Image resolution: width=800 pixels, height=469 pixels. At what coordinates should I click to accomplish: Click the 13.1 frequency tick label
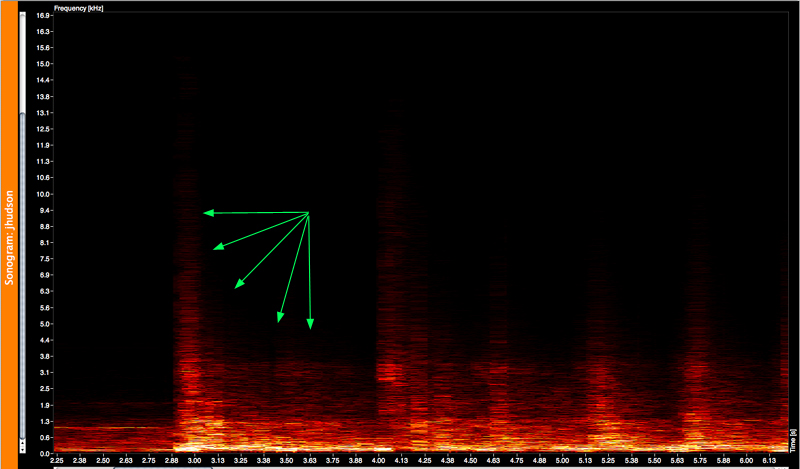43,113
